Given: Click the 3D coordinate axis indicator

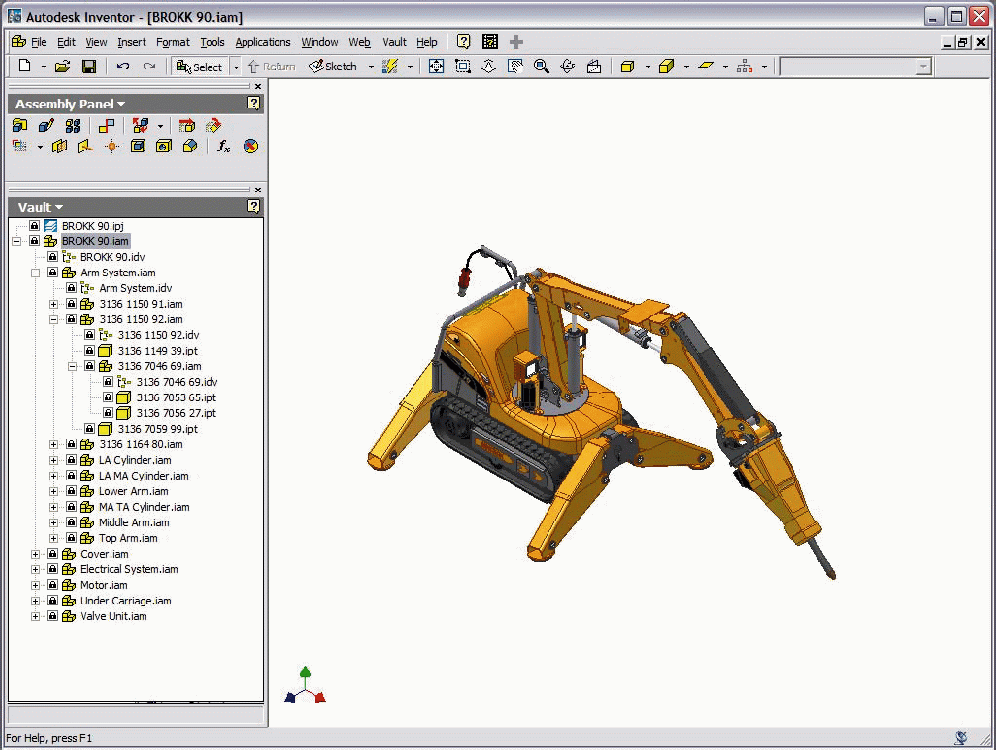Looking at the screenshot, I should point(305,686).
